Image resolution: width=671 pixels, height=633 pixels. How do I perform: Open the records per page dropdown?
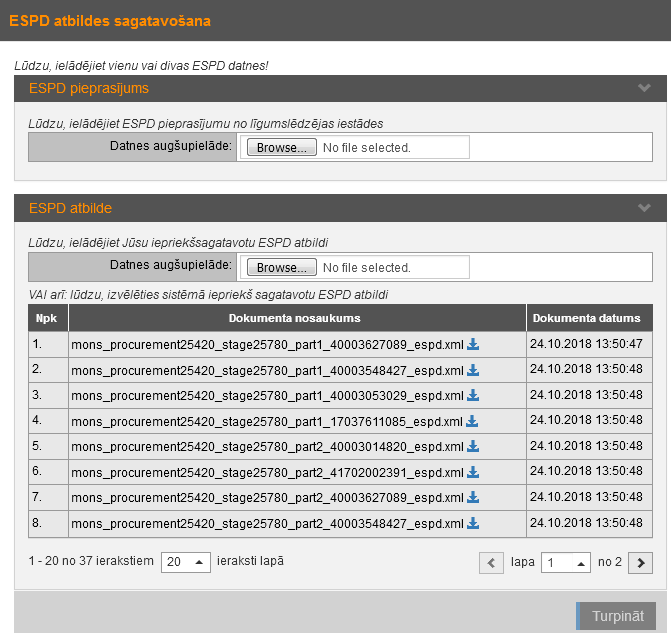click(186, 562)
